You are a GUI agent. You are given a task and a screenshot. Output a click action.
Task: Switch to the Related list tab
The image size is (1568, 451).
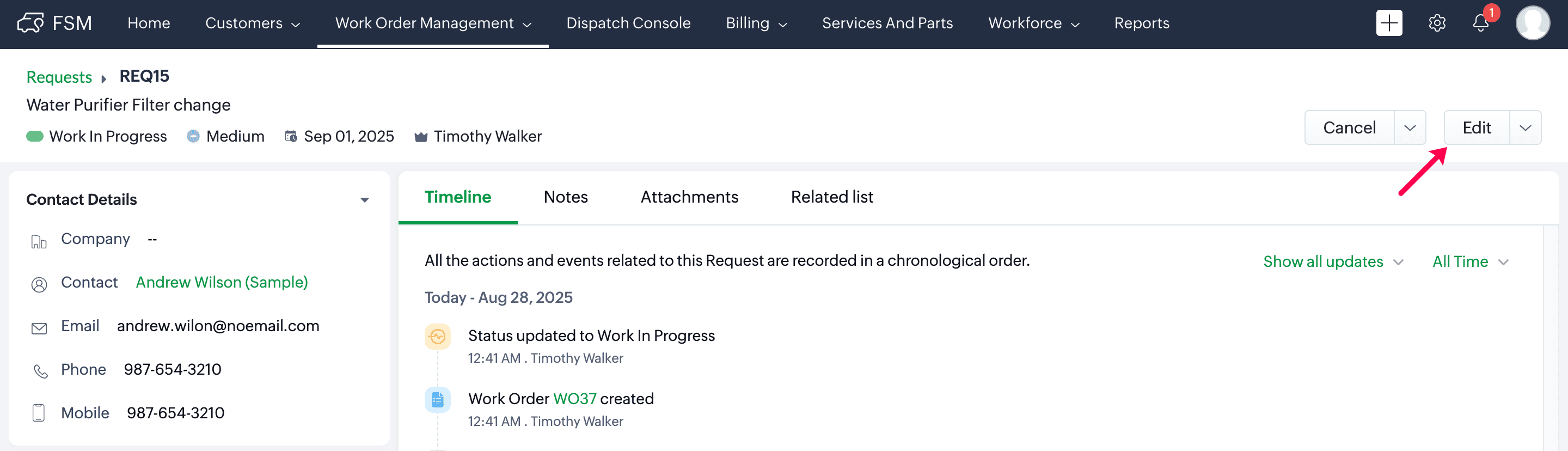click(831, 197)
